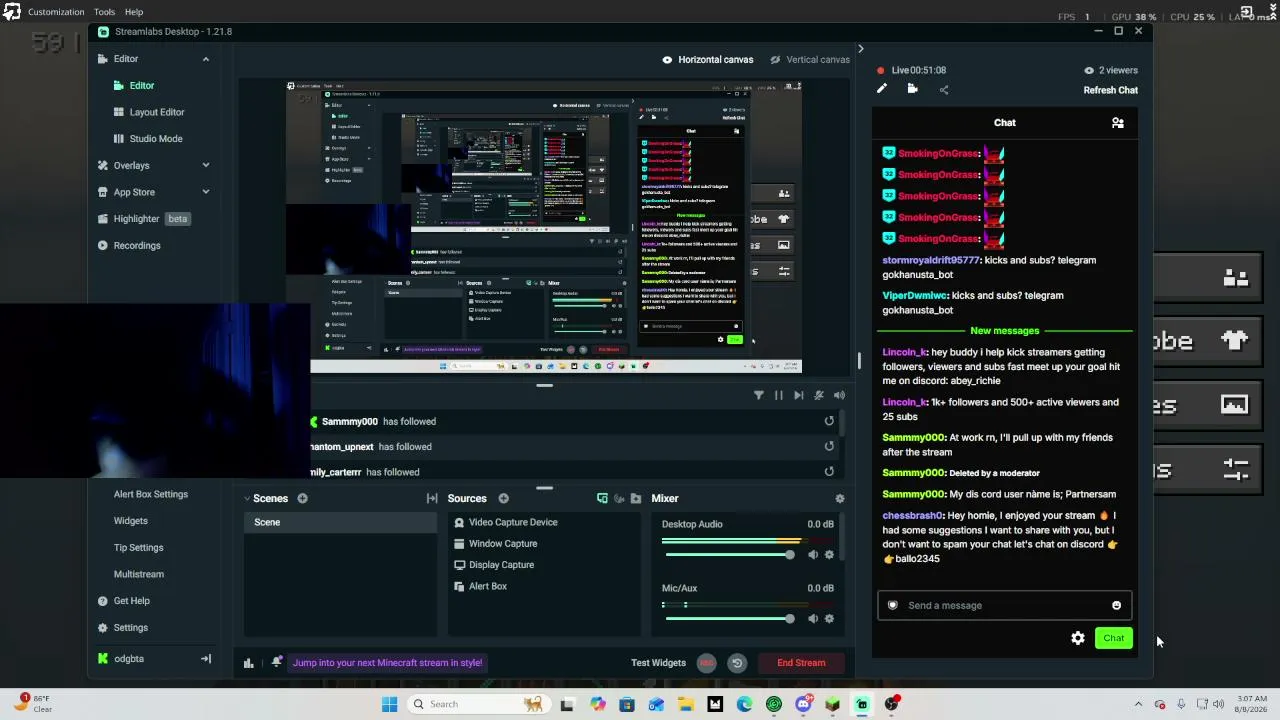
Task: Click the Windows taskbar Search box
Action: 480,704
